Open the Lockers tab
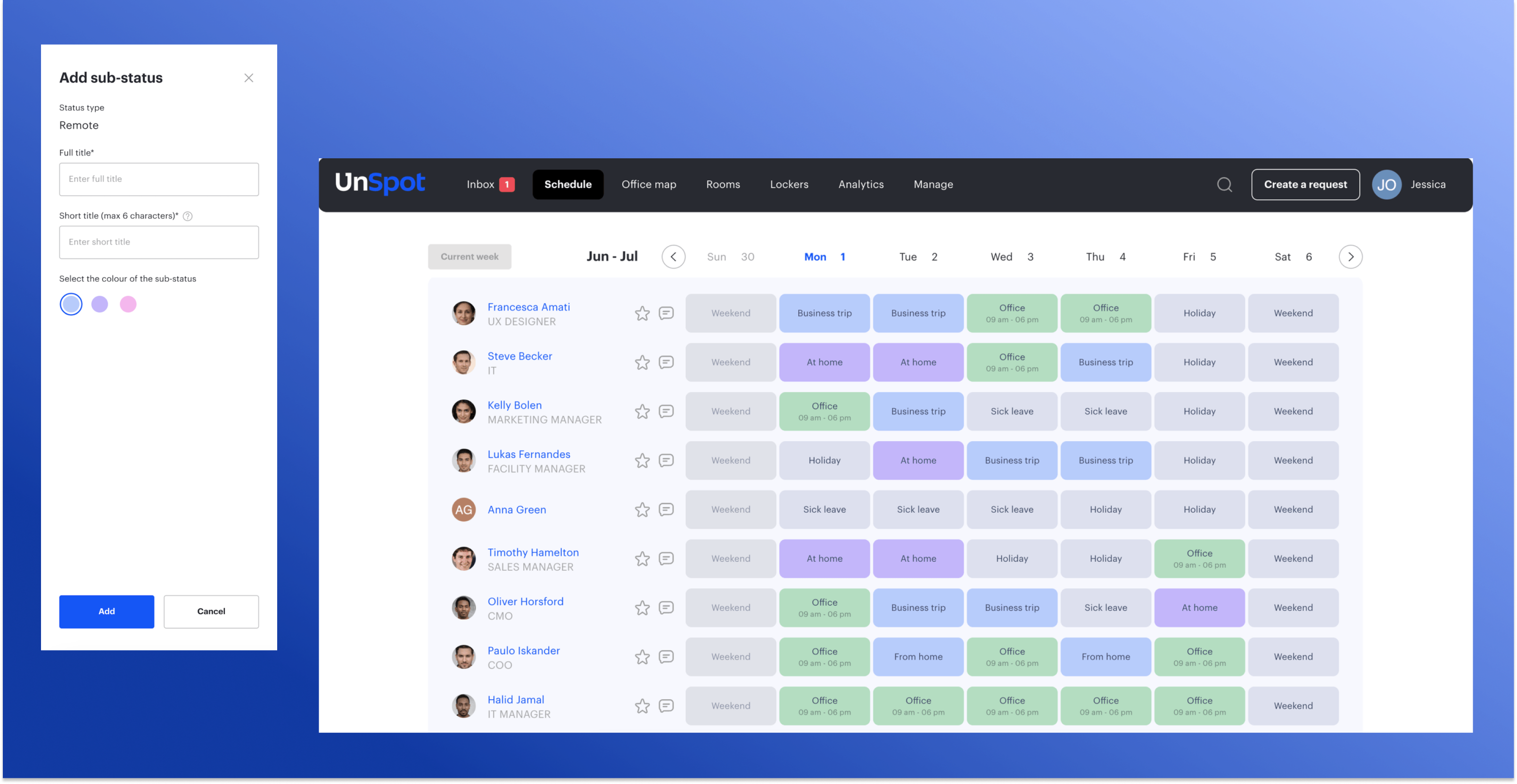The height and width of the screenshot is (784, 1517). tap(789, 185)
